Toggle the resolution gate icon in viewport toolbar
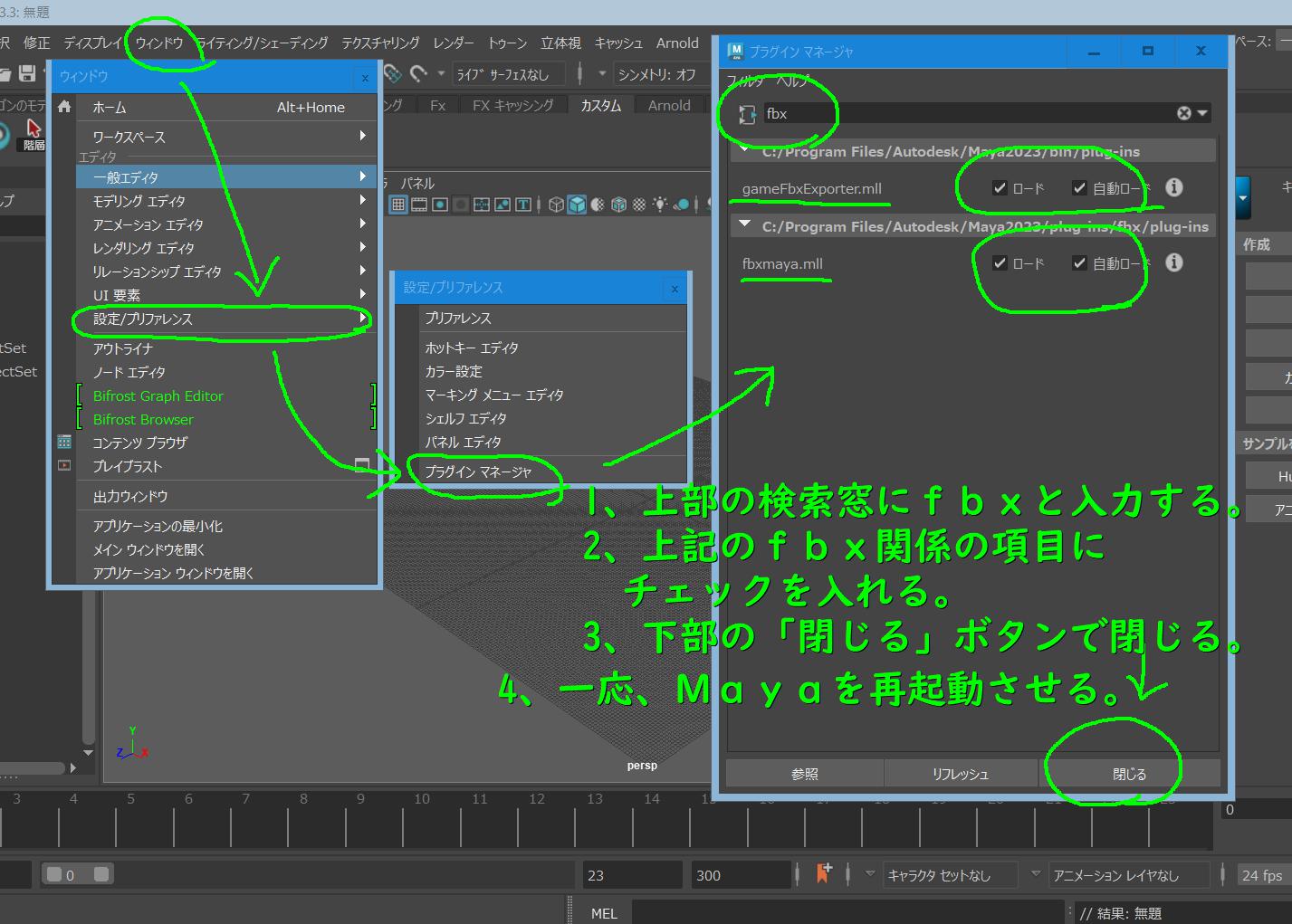This screenshot has width=1292, height=924. coord(440,205)
